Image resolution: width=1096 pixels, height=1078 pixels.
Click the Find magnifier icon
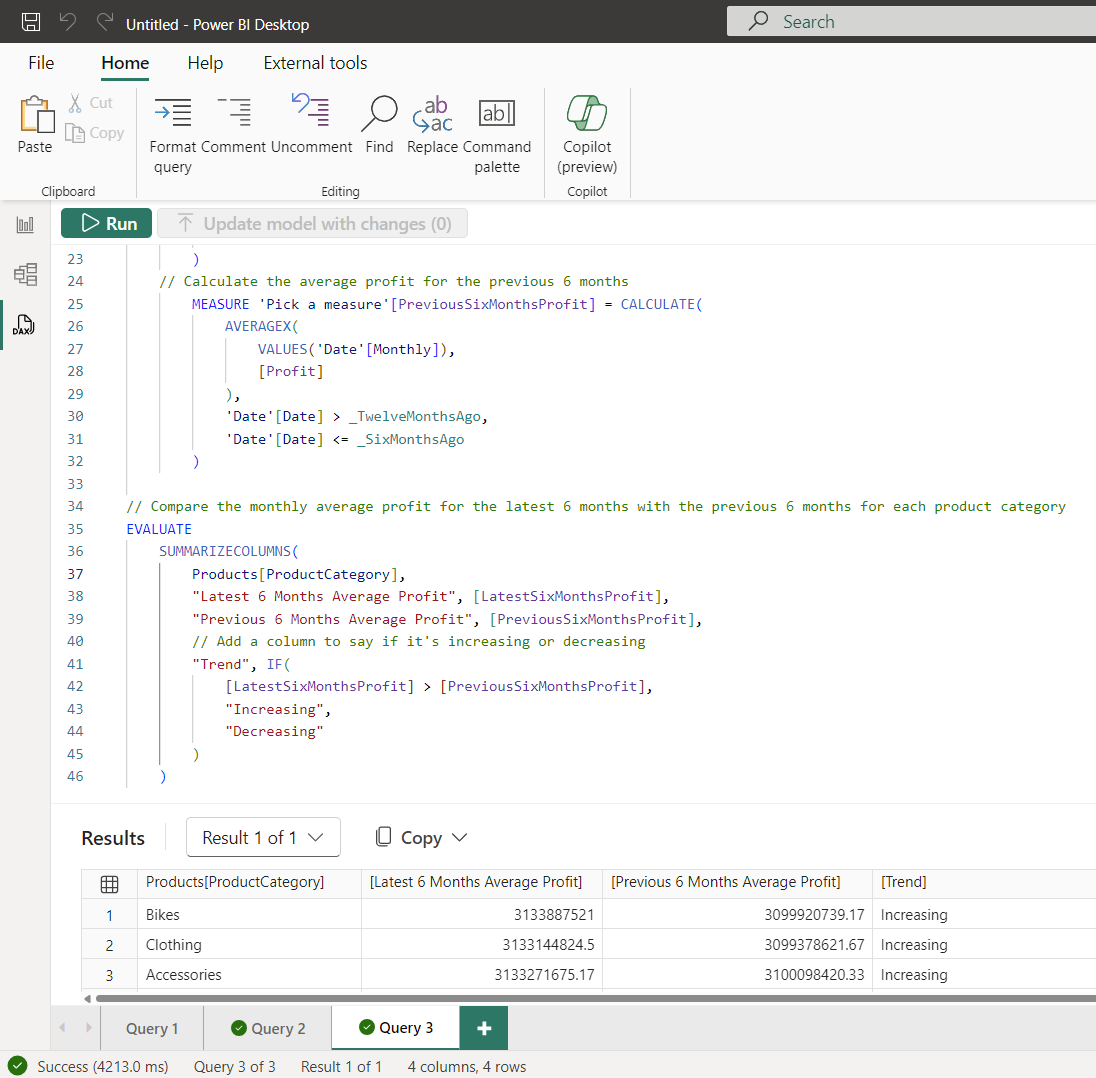(x=379, y=113)
